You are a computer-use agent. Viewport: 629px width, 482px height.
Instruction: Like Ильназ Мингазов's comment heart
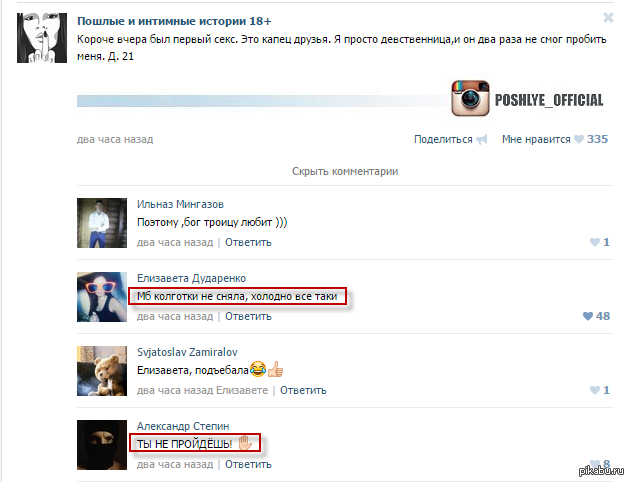pos(595,242)
